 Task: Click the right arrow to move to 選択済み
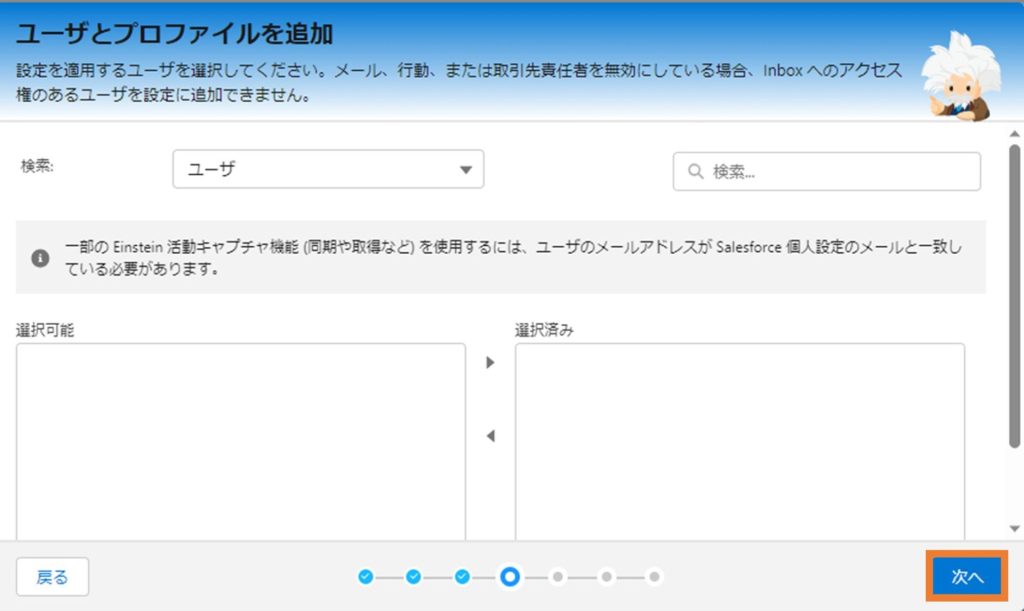pyautogui.click(x=490, y=362)
